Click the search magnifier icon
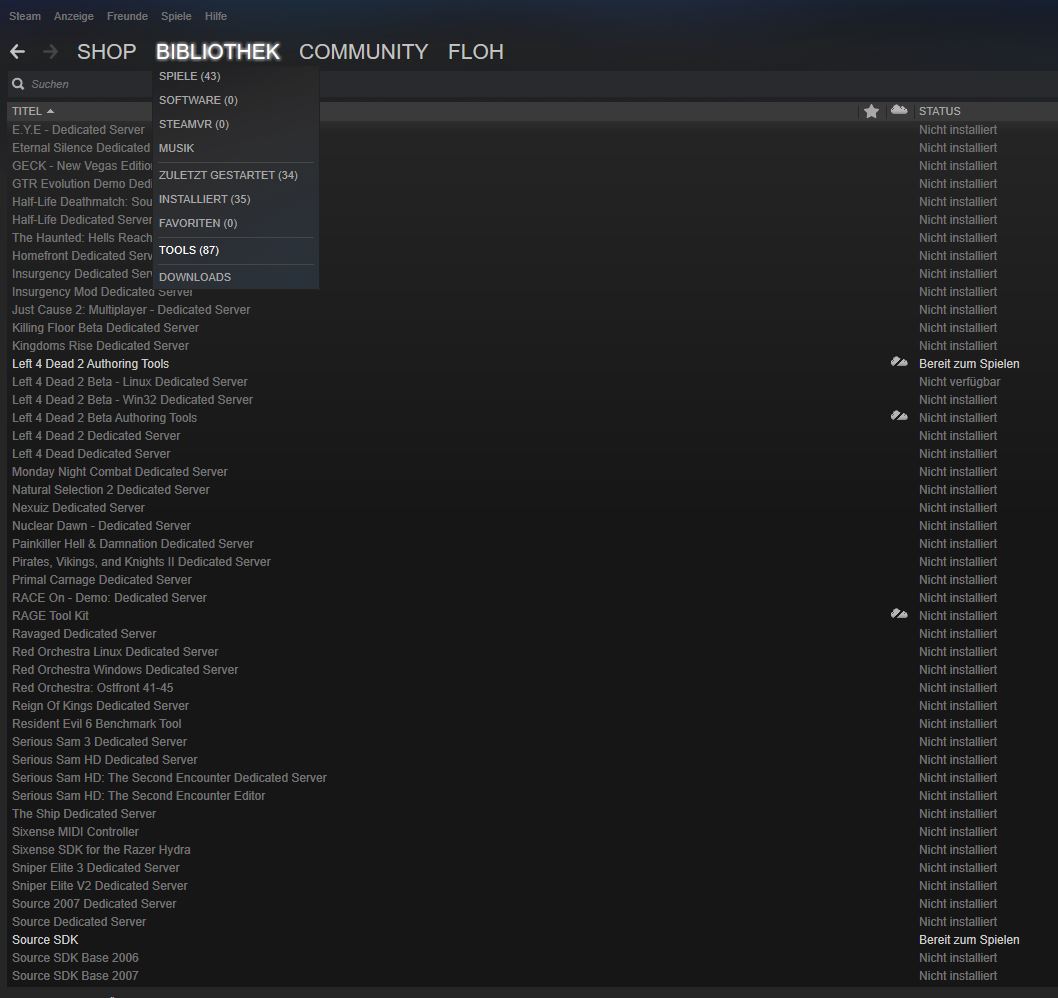 point(18,84)
